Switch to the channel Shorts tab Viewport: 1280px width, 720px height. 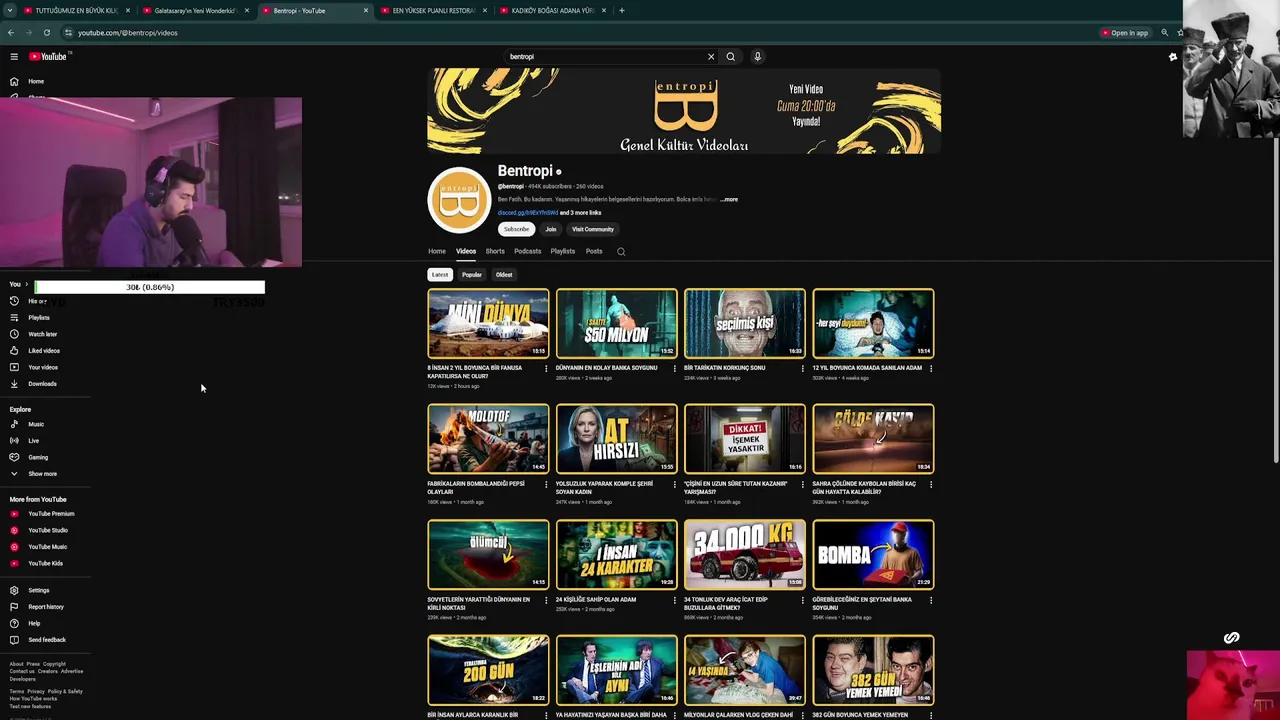(x=495, y=252)
